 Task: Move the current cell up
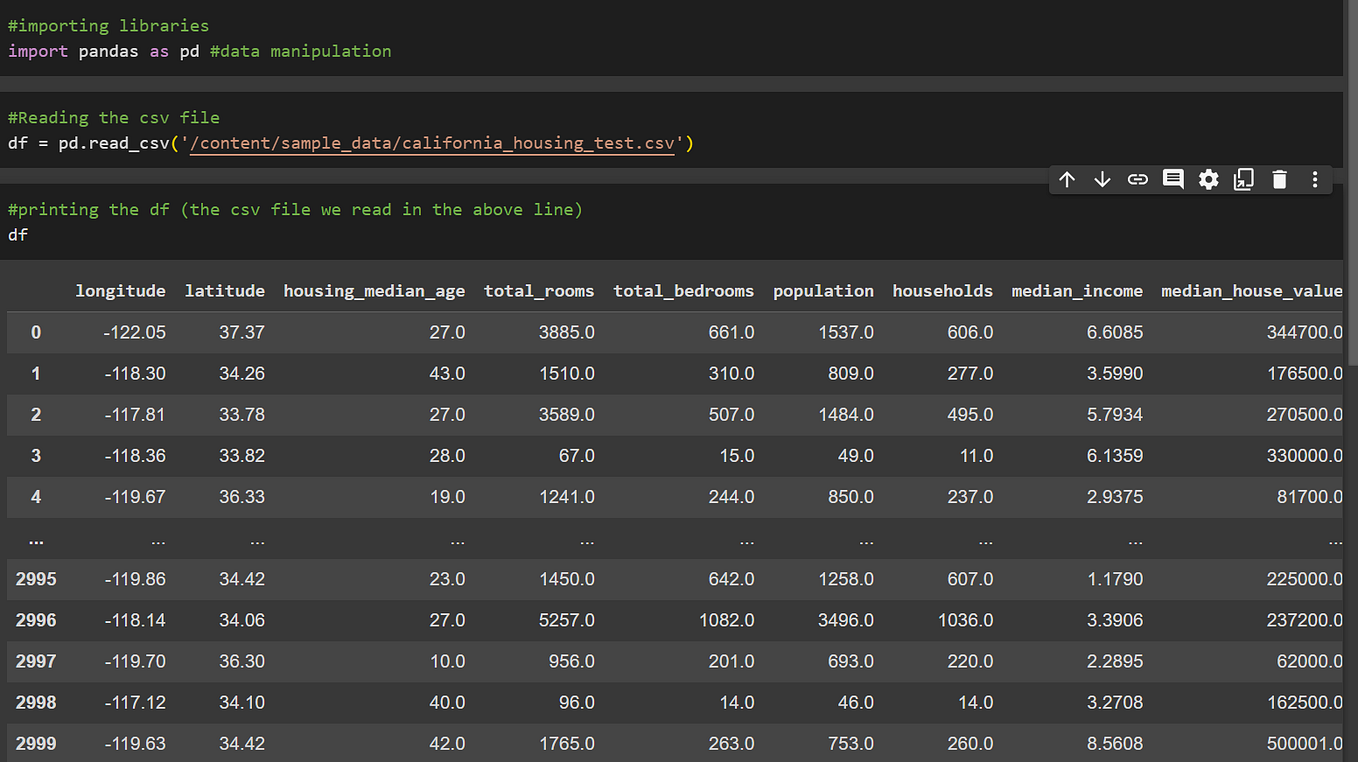coord(1066,179)
